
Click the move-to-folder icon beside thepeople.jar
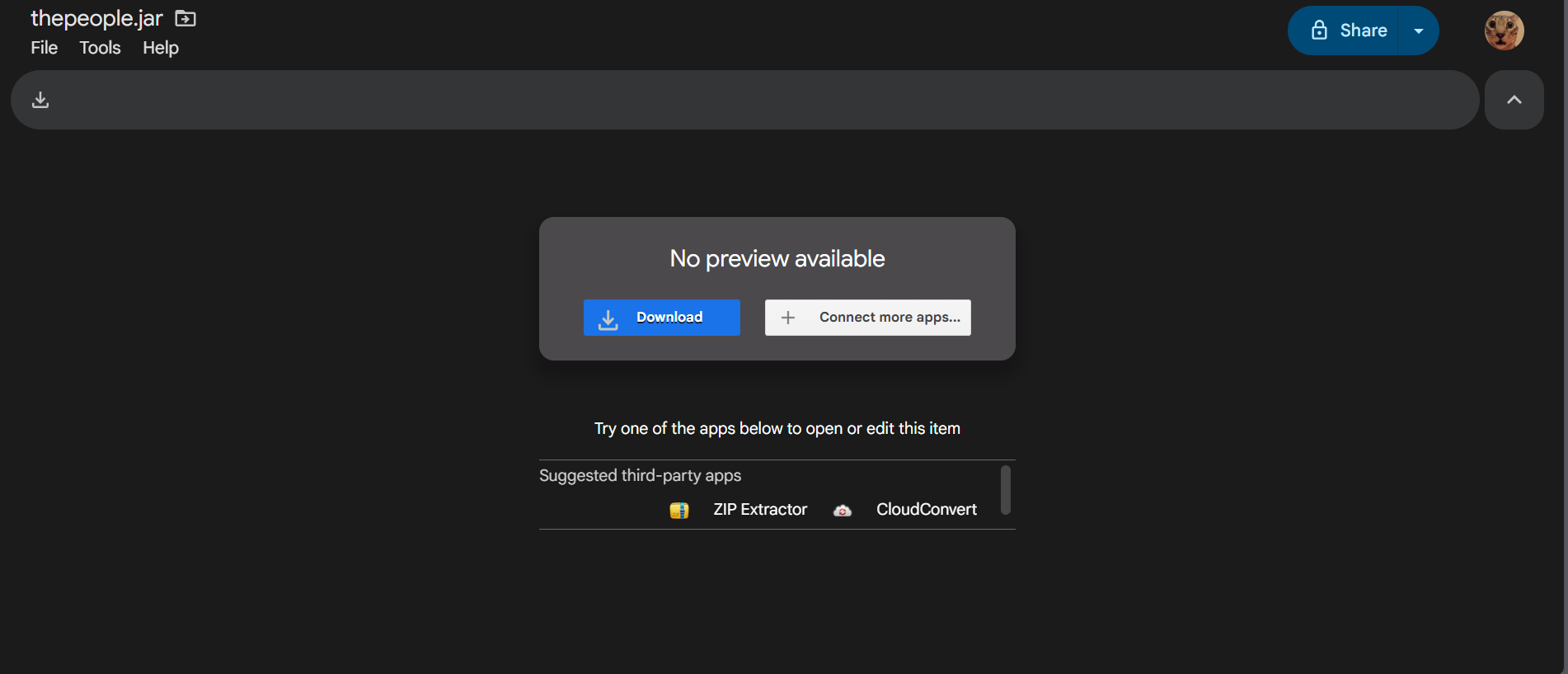(185, 18)
